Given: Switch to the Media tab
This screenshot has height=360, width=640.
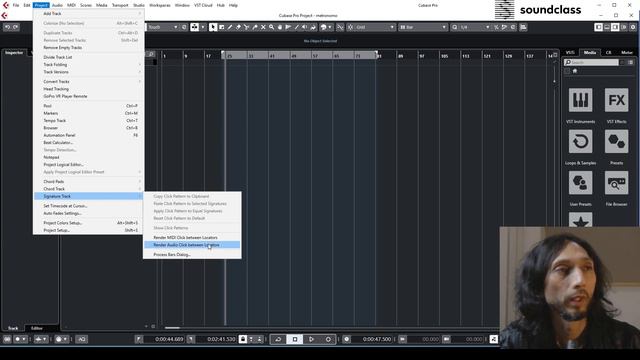Looking at the screenshot, I should [589, 53].
